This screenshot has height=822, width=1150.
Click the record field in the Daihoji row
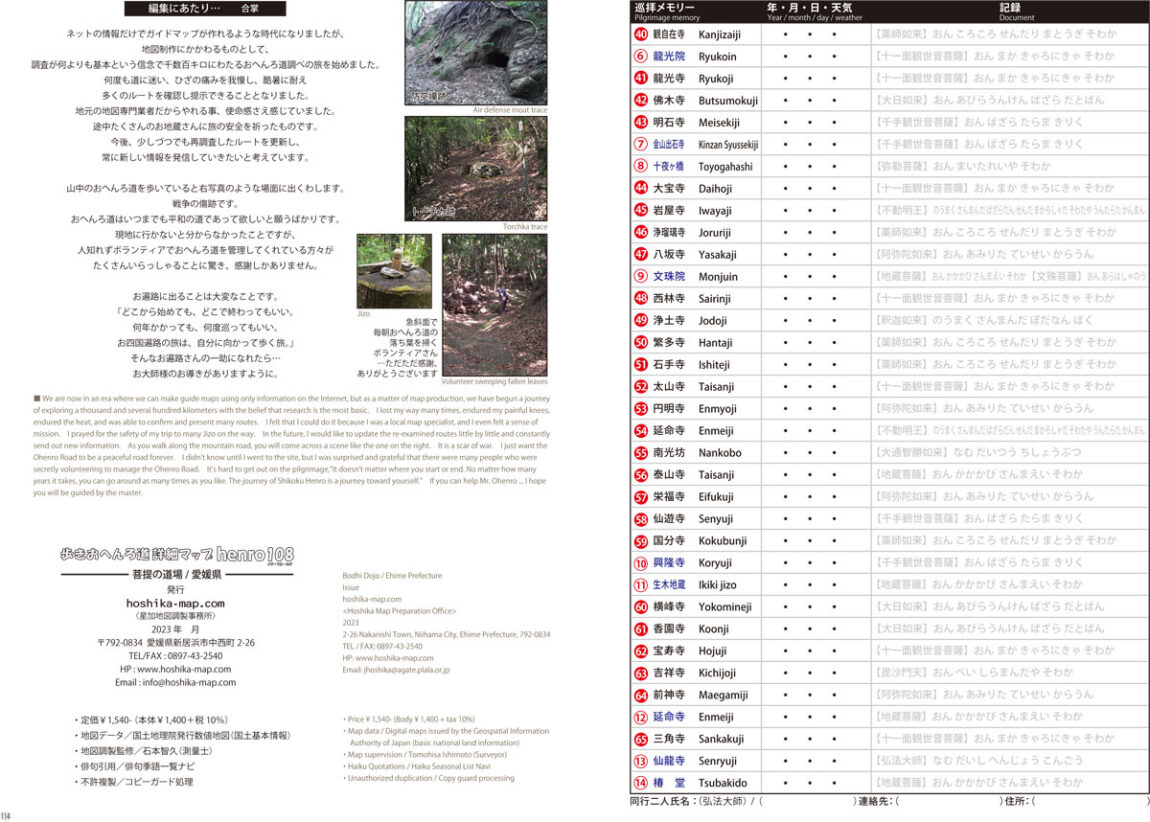(1009, 188)
